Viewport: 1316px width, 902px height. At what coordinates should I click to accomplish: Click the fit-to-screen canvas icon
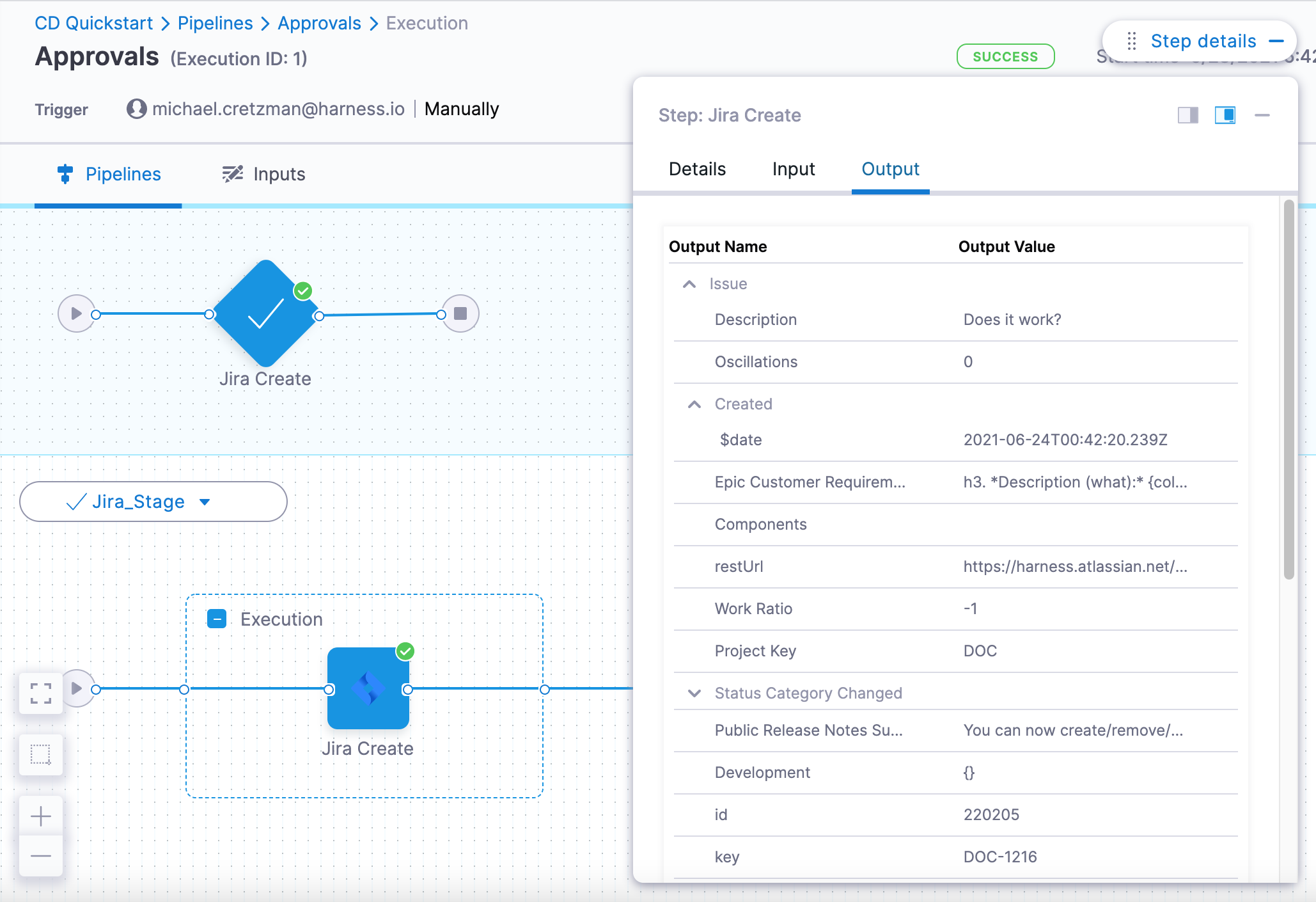41,693
